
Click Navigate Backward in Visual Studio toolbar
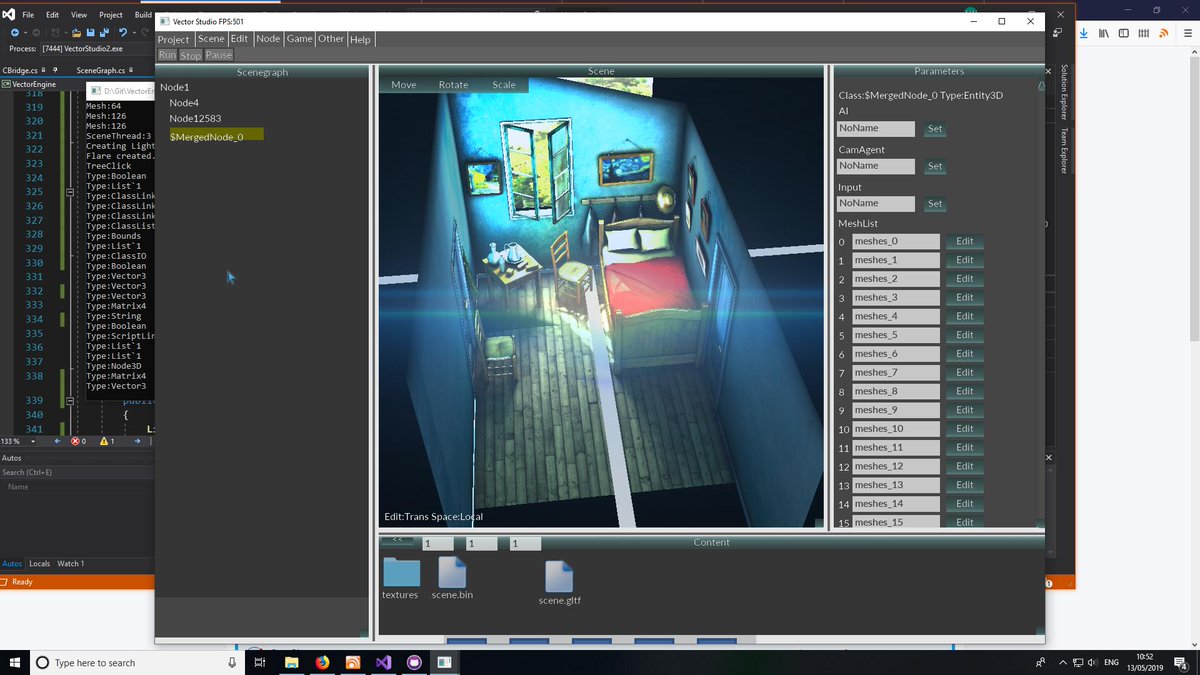point(14,32)
